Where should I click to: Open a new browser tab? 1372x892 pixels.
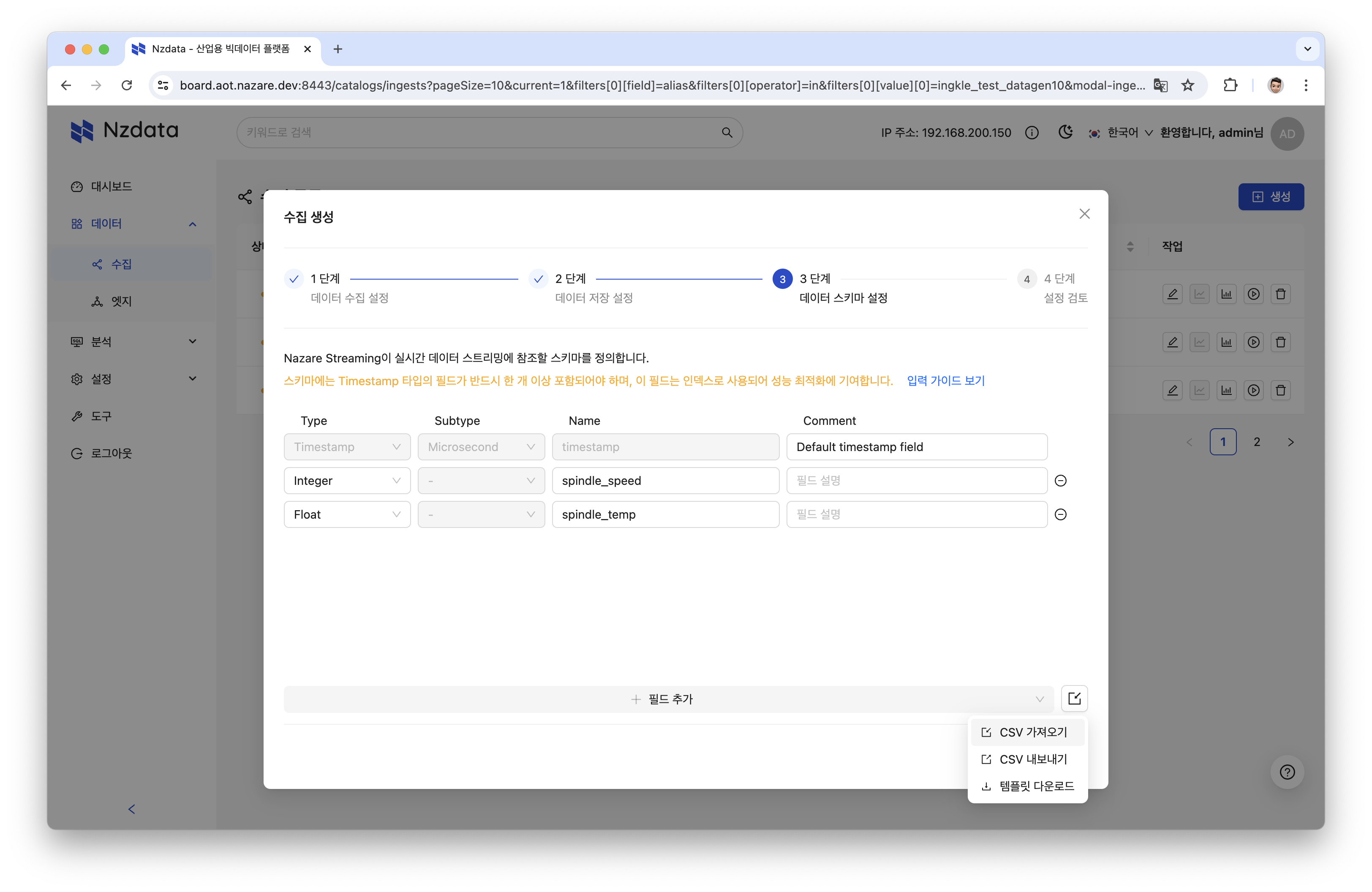click(338, 49)
